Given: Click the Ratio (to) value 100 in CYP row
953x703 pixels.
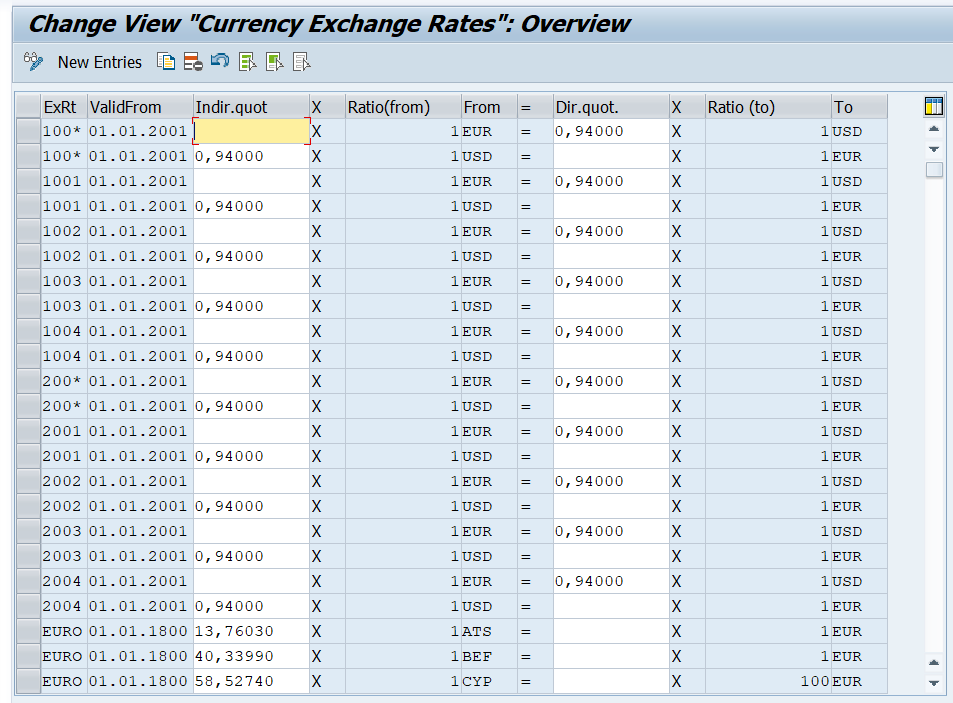Looking at the screenshot, I should coord(768,681).
